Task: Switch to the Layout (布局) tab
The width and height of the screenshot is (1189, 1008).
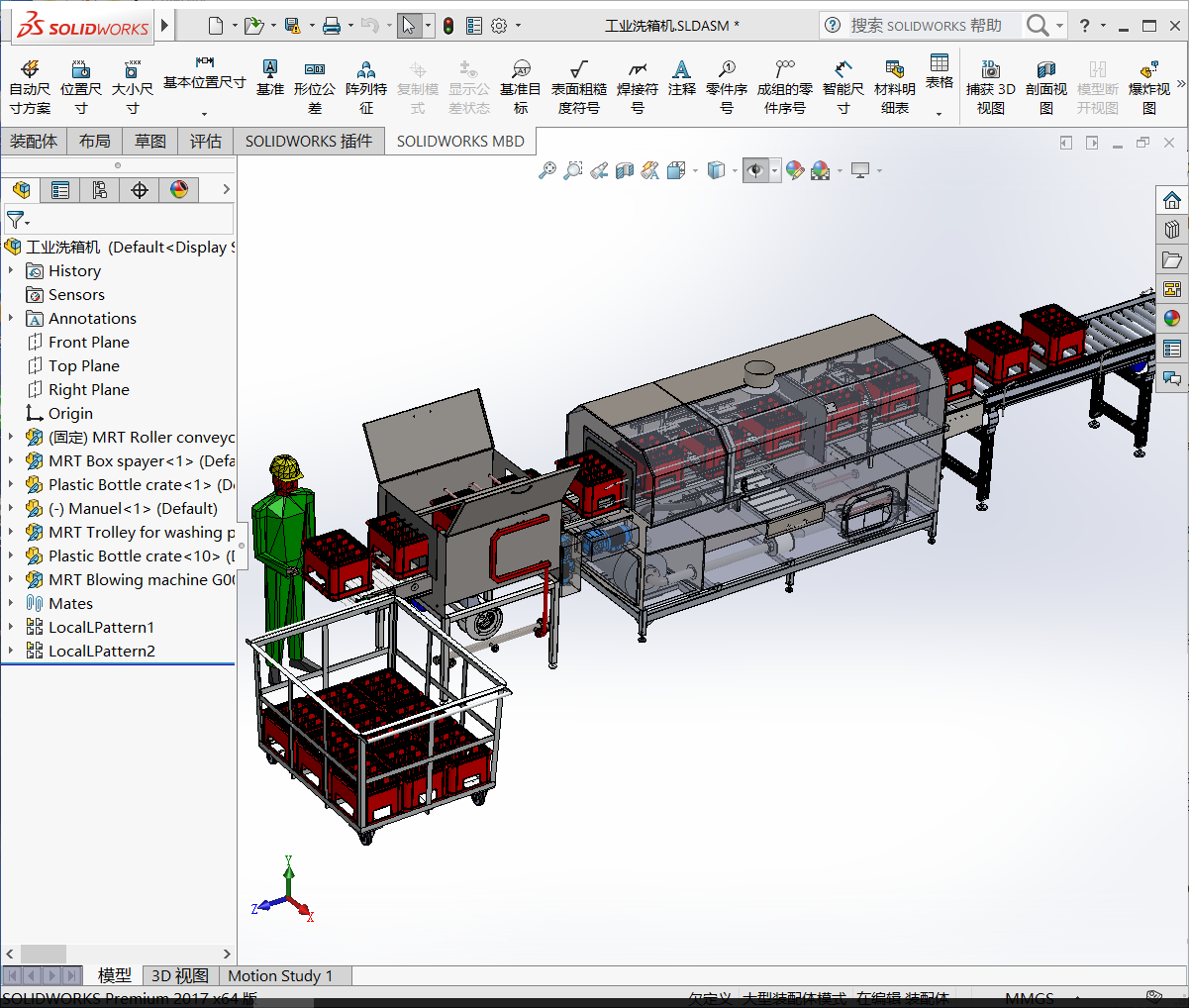Action: [95, 141]
